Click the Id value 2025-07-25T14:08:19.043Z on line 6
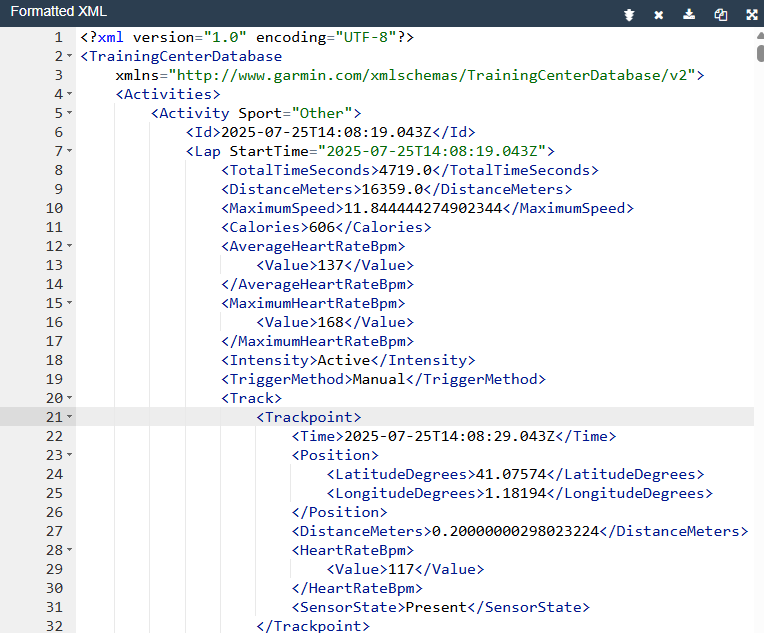This screenshot has height=633, width=764. click(x=326, y=132)
